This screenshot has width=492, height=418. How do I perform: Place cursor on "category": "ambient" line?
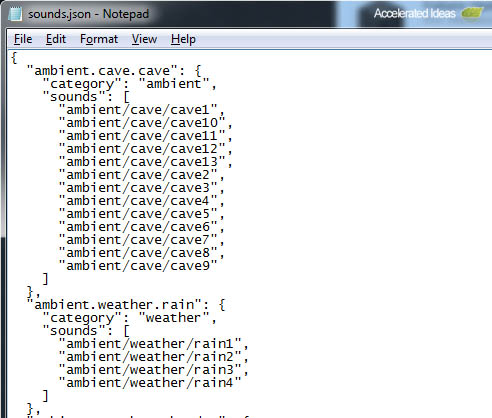point(130,84)
